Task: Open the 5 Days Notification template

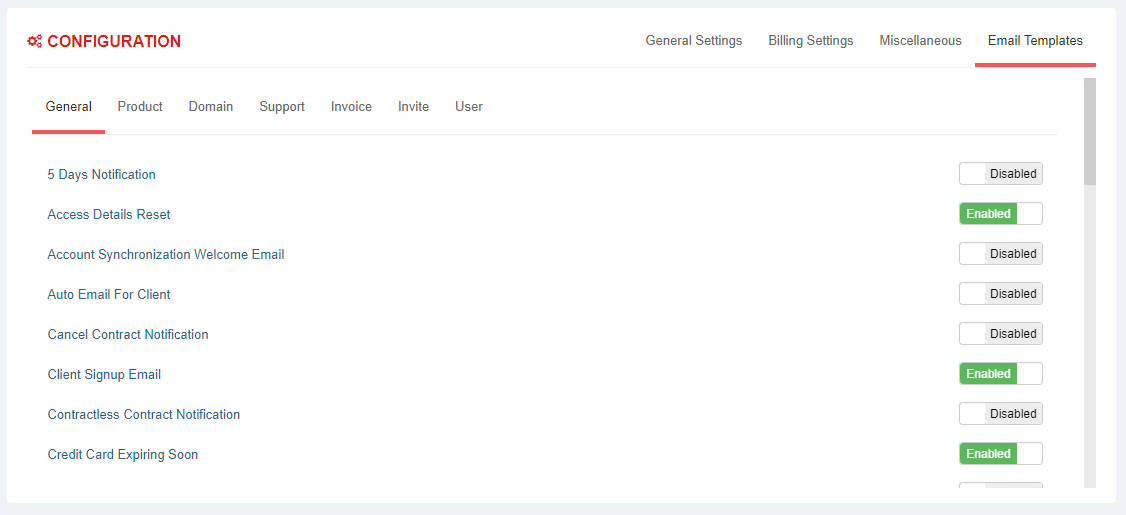Action: point(101,175)
